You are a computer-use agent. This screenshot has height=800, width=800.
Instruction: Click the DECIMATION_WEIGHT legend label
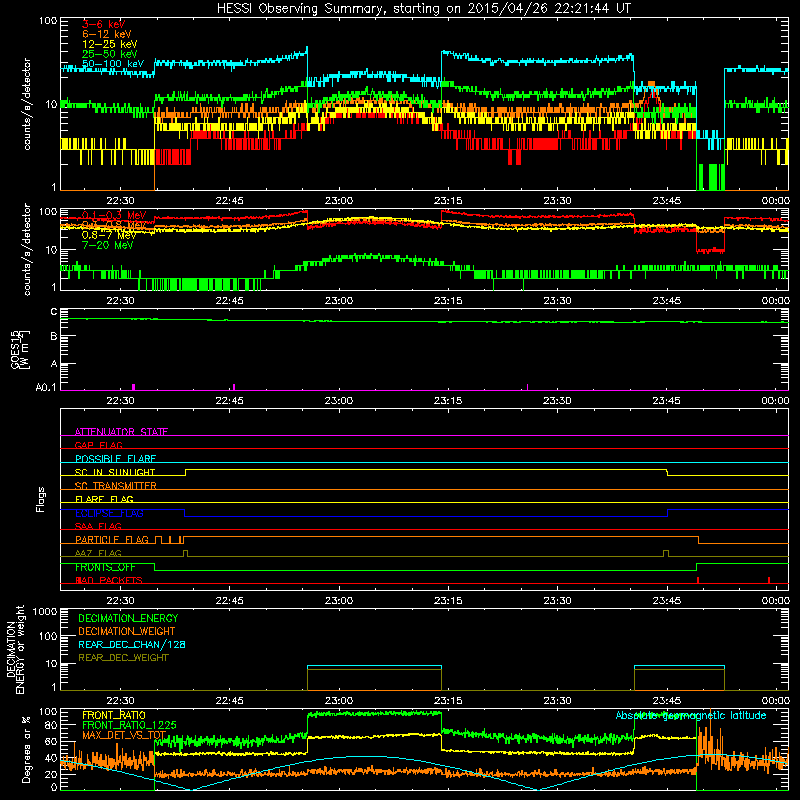point(127,631)
